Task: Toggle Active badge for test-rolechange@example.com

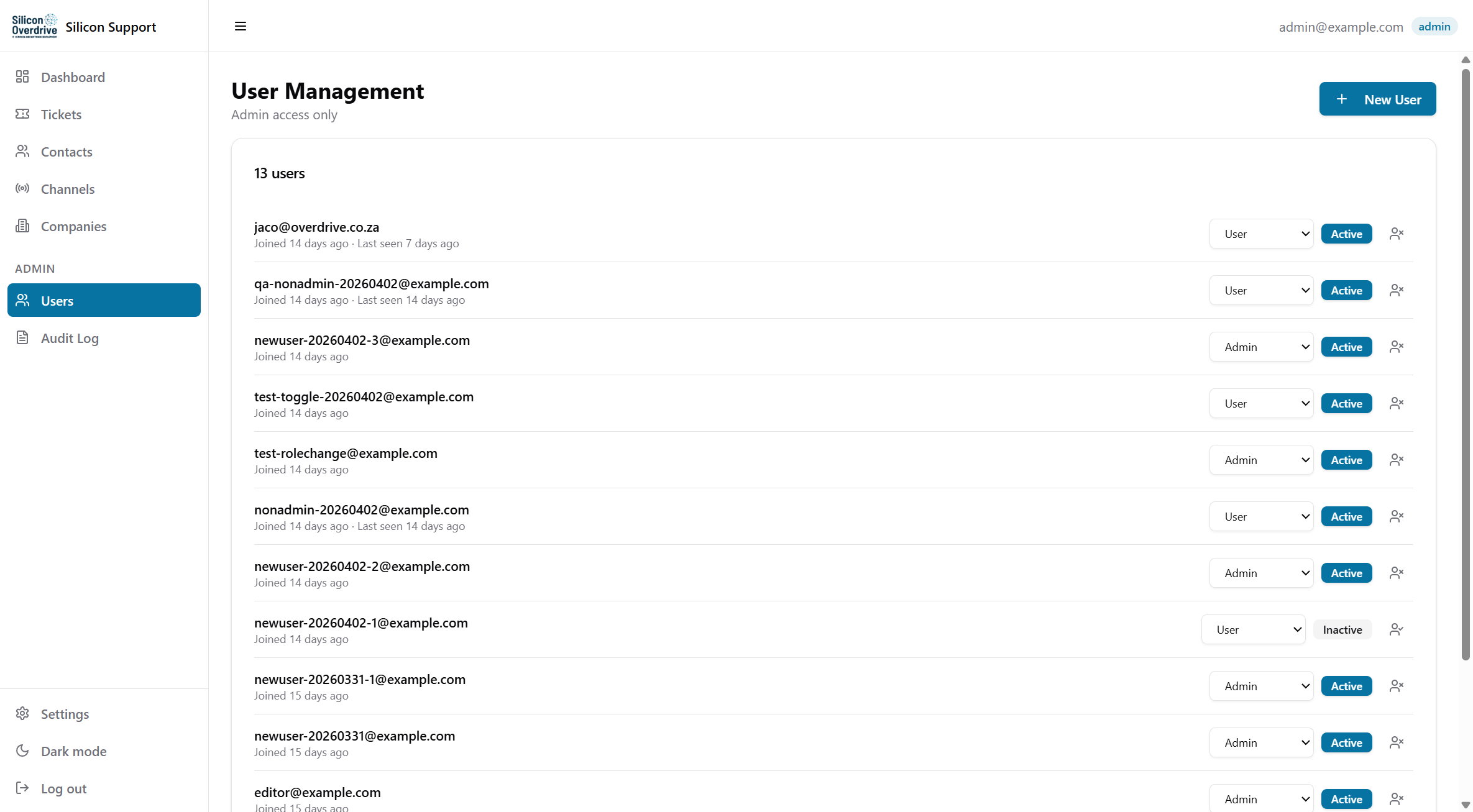Action: pyautogui.click(x=1346, y=460)
